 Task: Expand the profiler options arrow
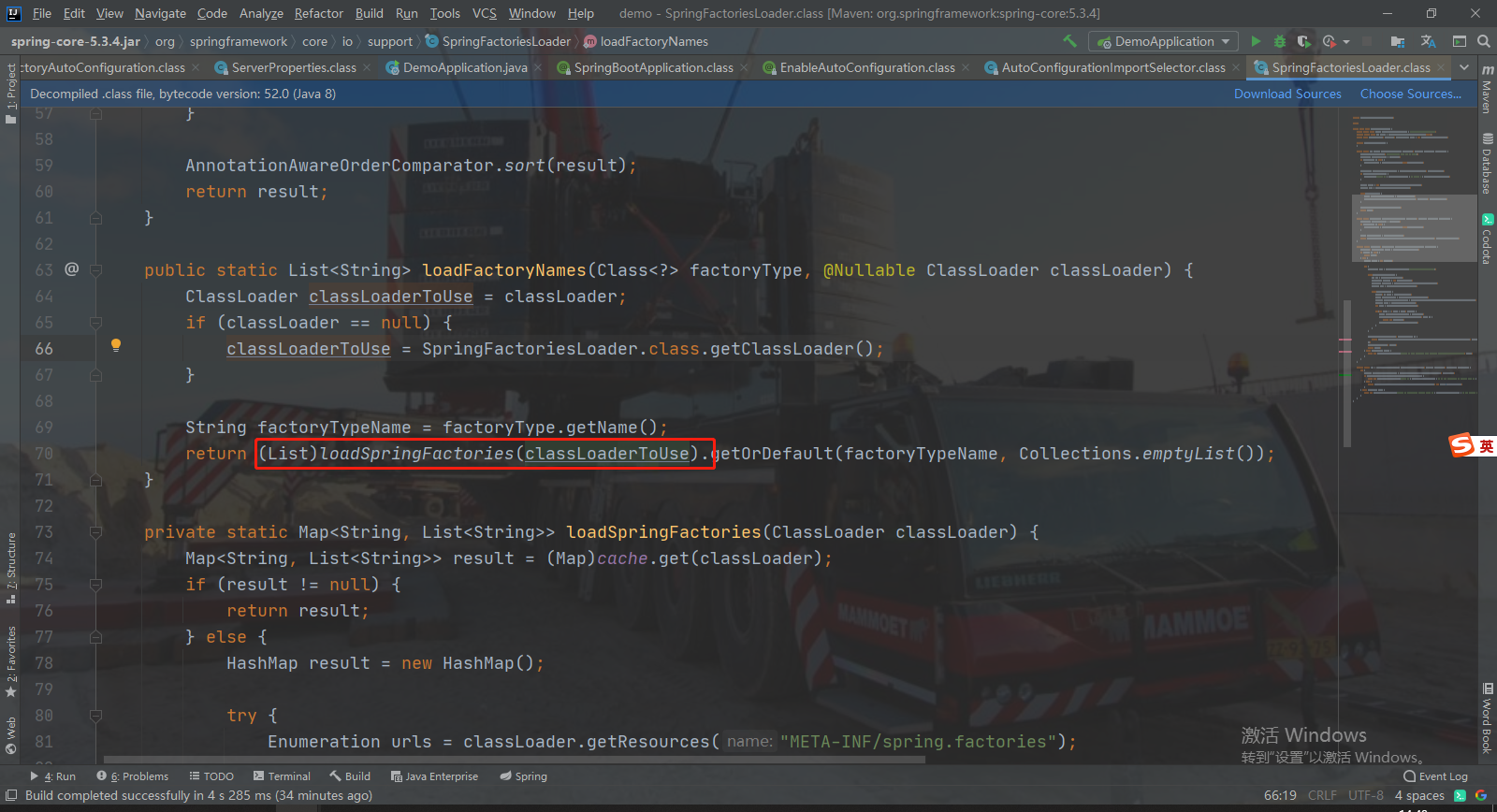pyautogui.click(x=1346, y=42)
